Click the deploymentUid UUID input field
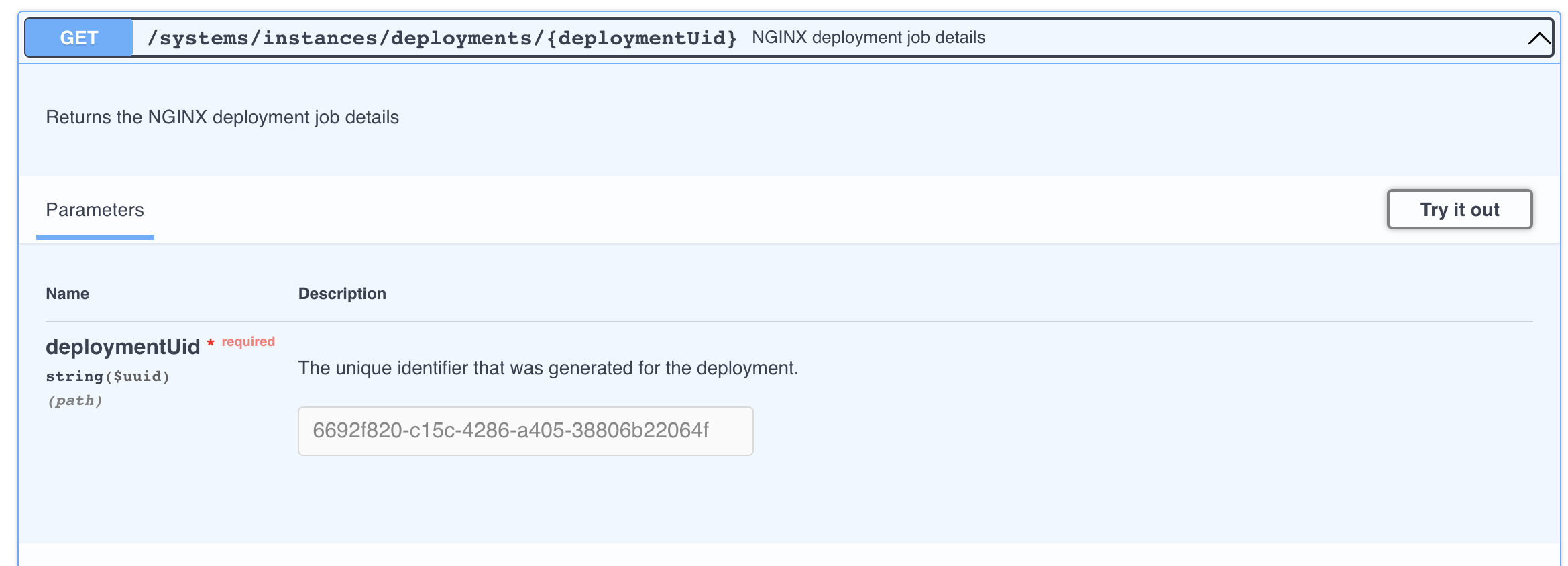The height and width of the screenshot is (566, 1568). tap(526, 431)
